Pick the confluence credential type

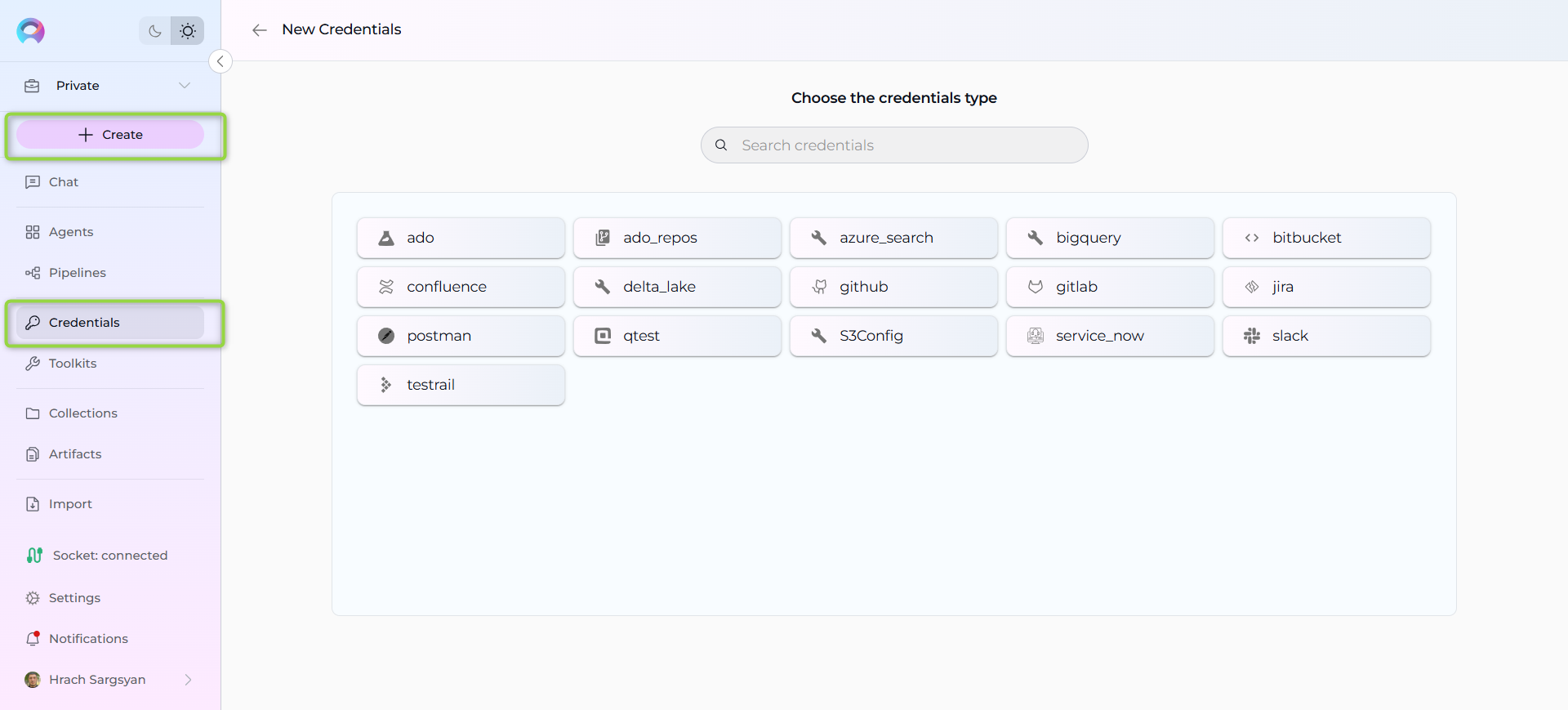(461, 287)
